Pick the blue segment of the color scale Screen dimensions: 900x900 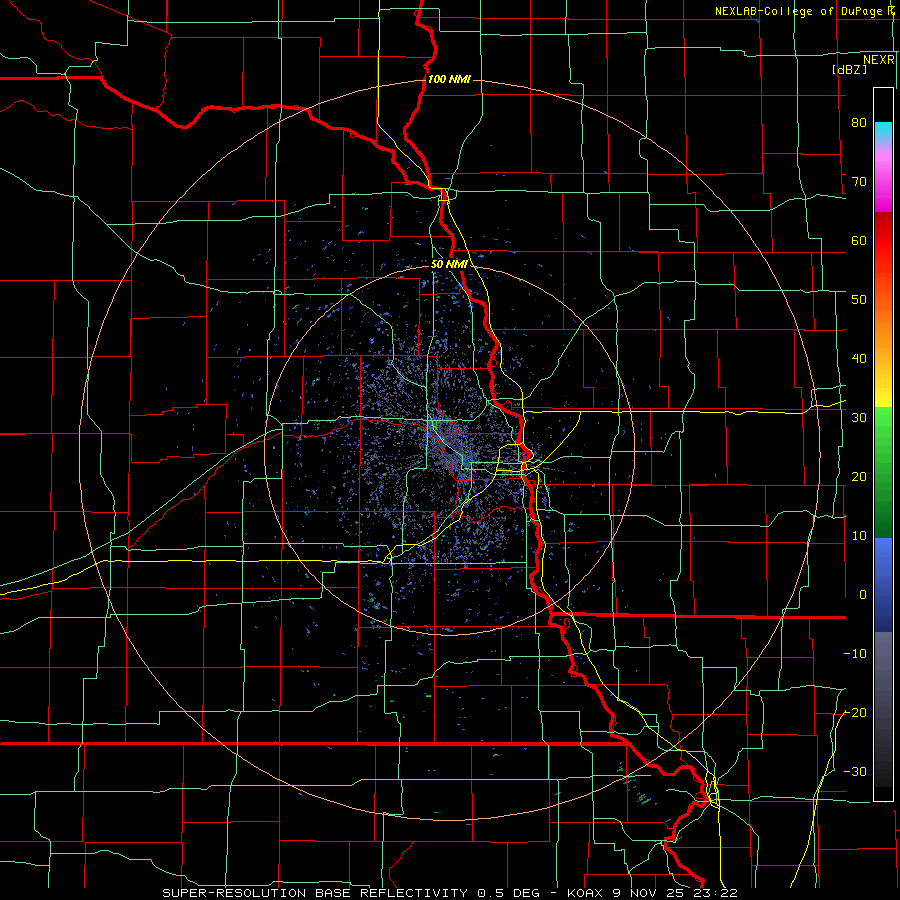883,584
